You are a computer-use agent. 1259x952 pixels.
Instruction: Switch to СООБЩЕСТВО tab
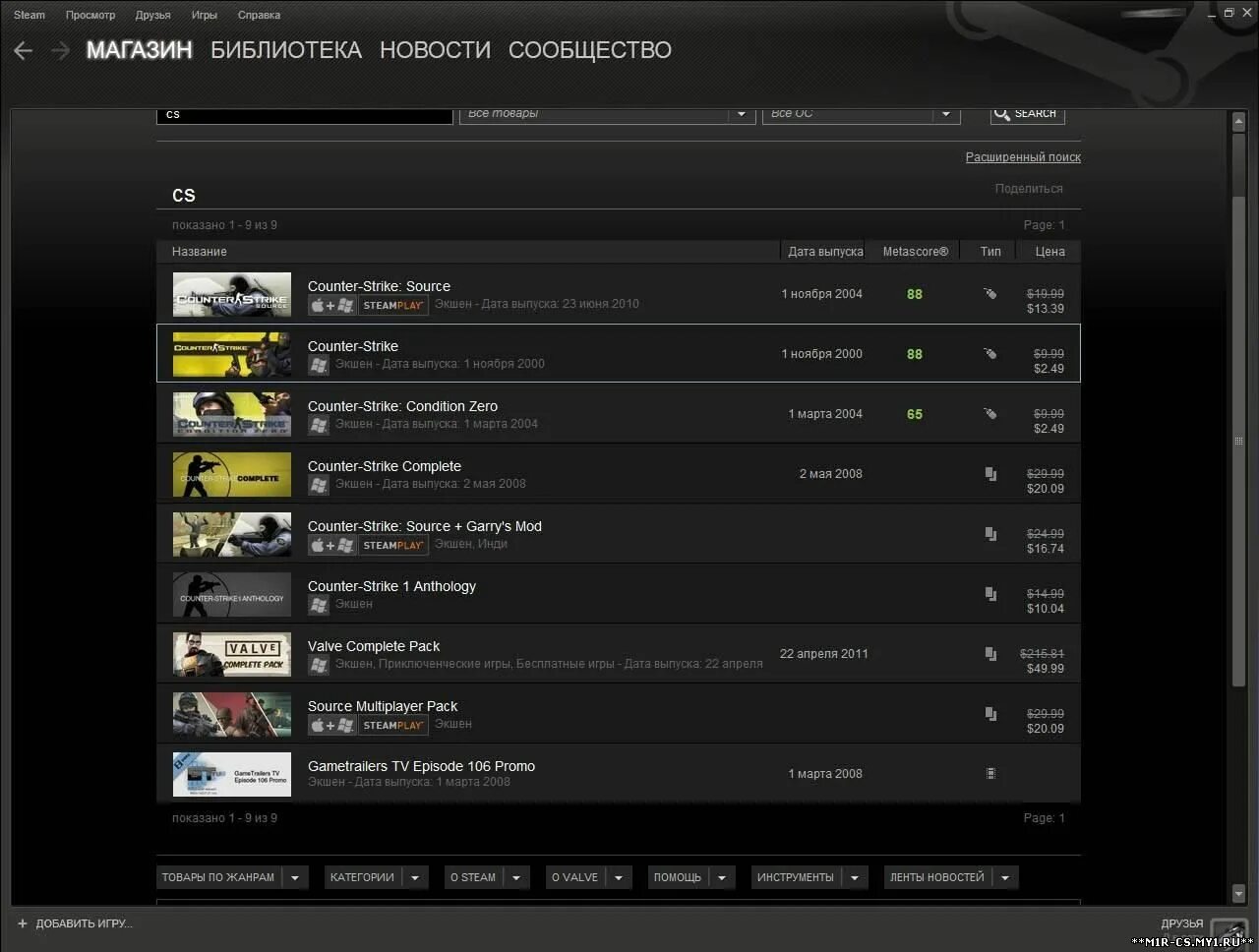[590, 50]
